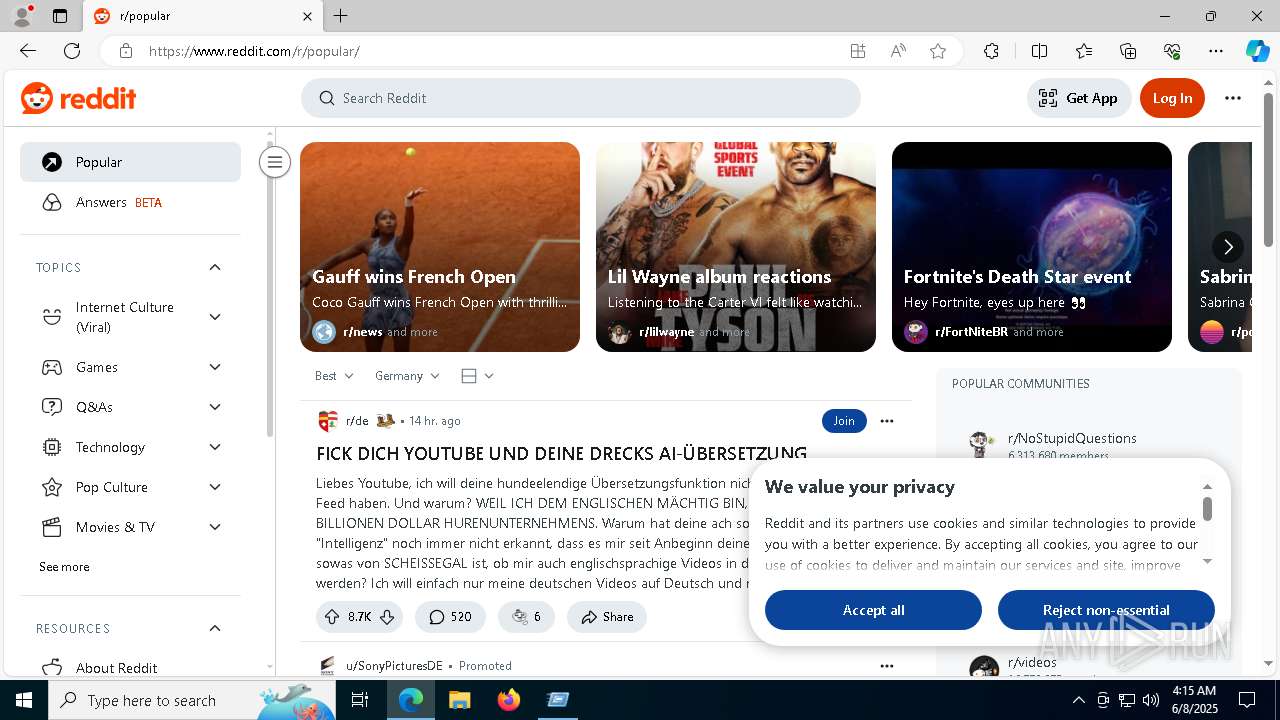Open the browser App available icon
This screenshot has width=1280, height=720.
[858, 51]
